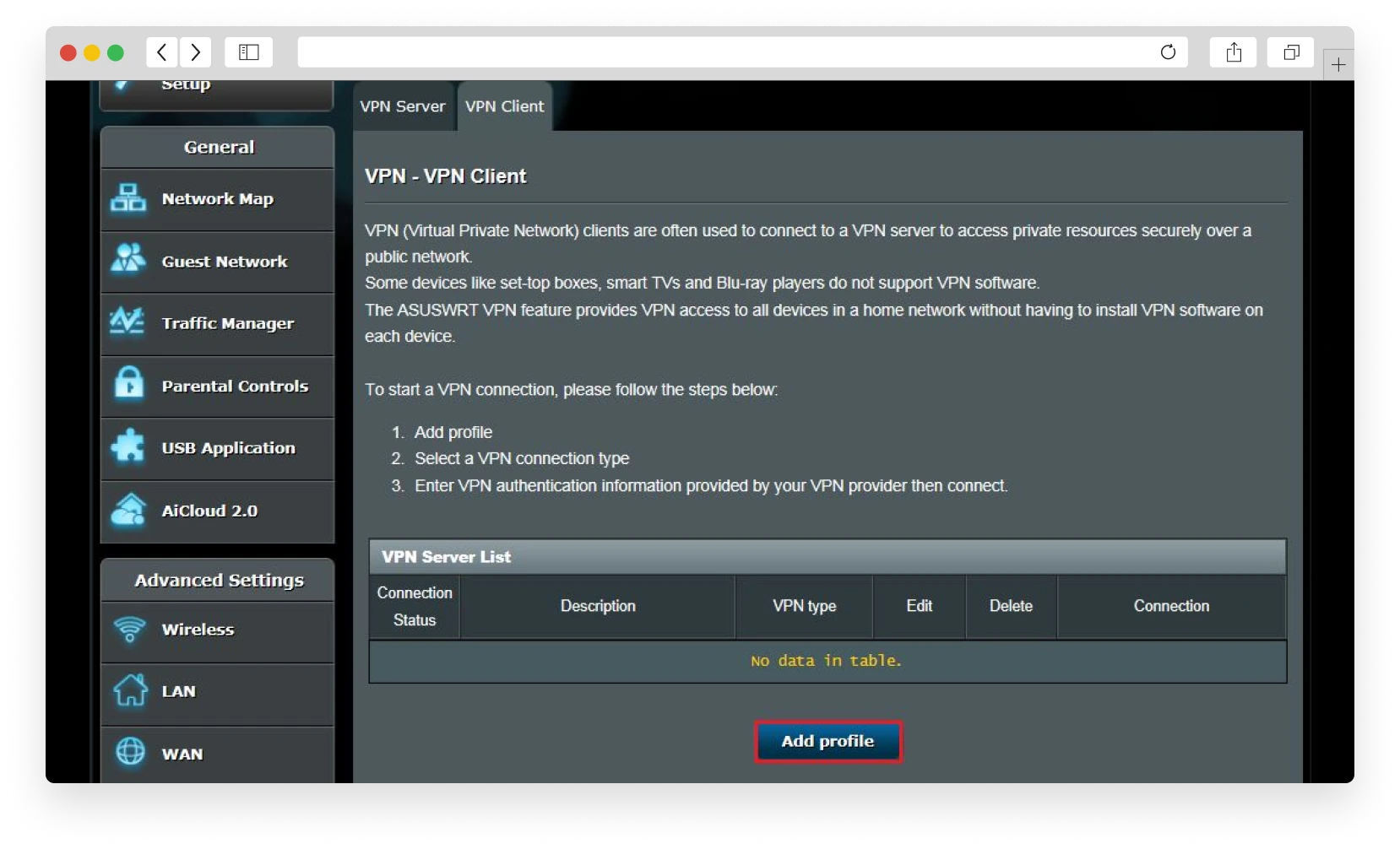
Task: Click the Add profile button
Action: [828, 741]
